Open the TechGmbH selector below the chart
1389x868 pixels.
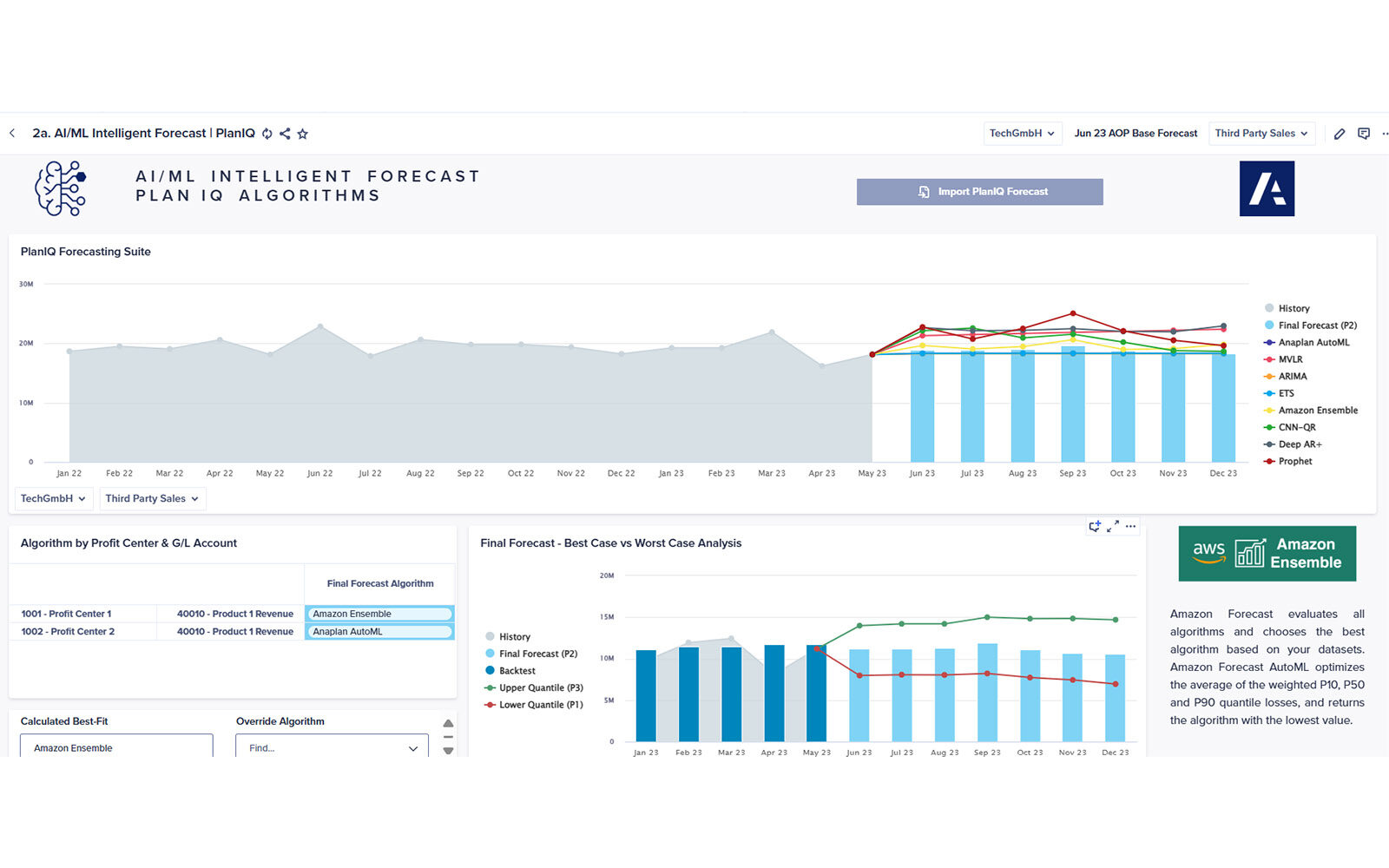53,499
